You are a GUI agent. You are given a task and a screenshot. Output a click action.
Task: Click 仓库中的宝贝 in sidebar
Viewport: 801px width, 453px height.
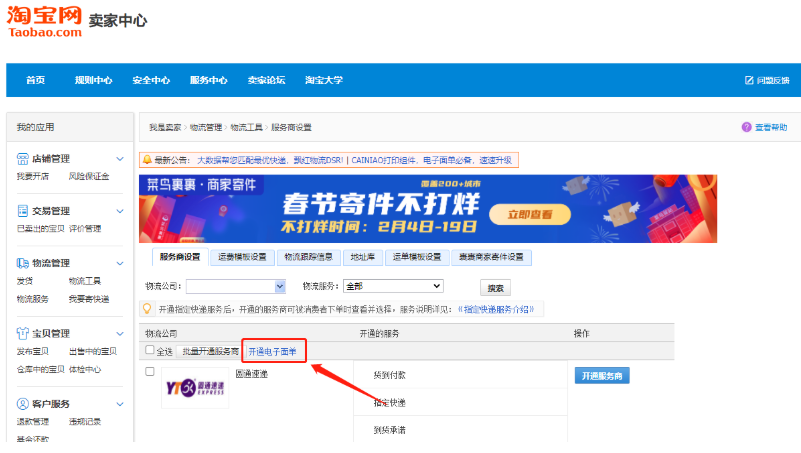click(40, 369)
